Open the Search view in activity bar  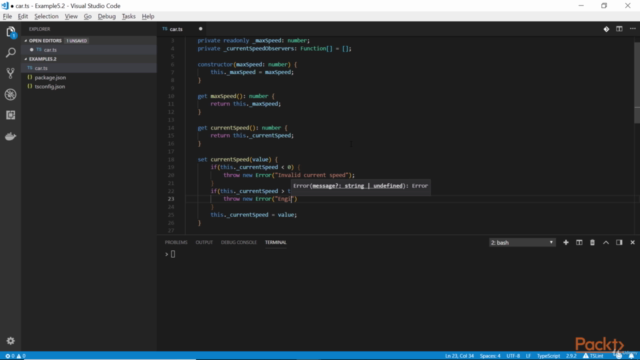point(11,53)
